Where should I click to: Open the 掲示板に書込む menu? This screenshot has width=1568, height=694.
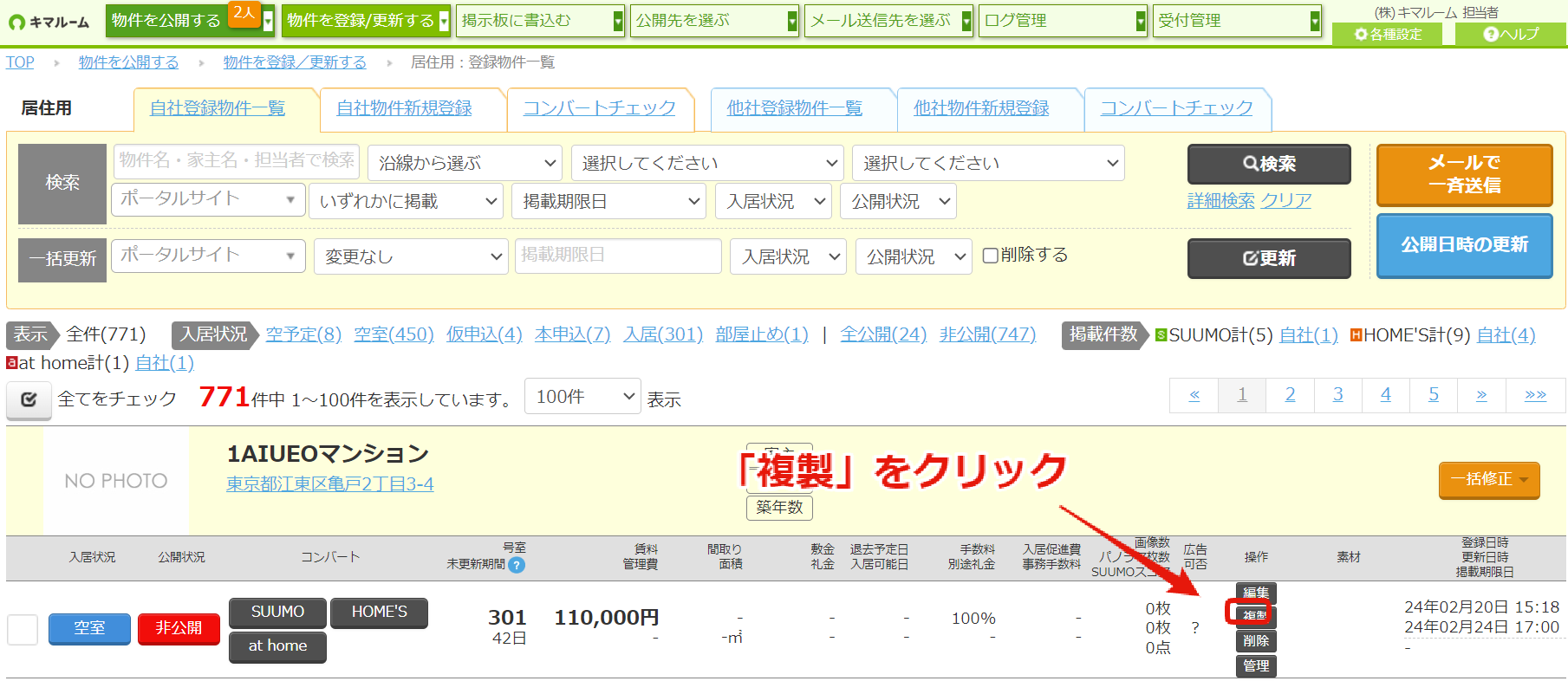(x=541, y=21)
